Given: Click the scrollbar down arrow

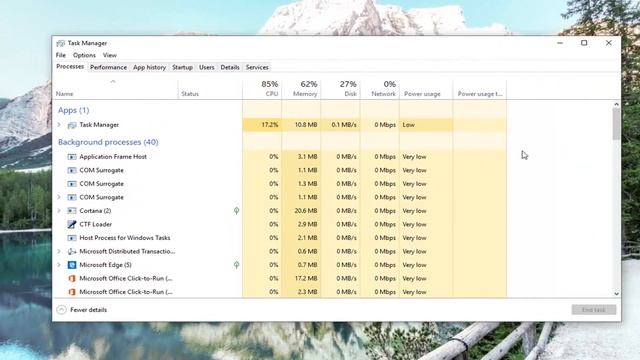Looking at the screenshot, I should pyautogui.click(x=616, y=293).
